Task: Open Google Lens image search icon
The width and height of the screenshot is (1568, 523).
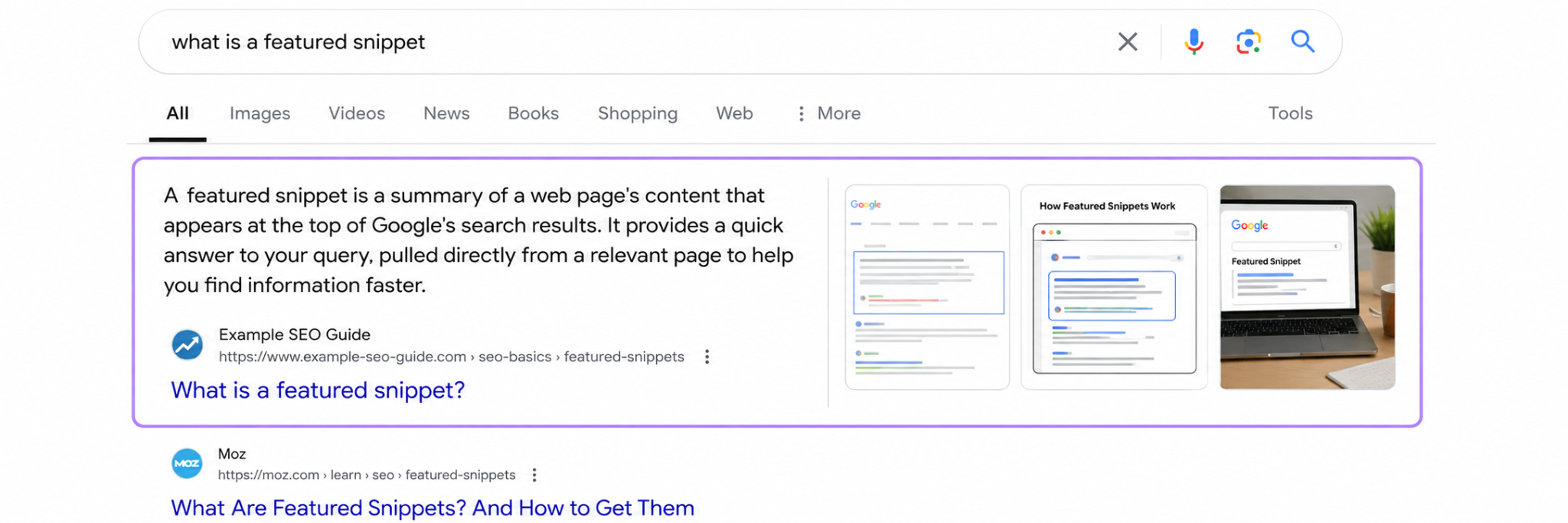Action: [x=1248, y=41]
